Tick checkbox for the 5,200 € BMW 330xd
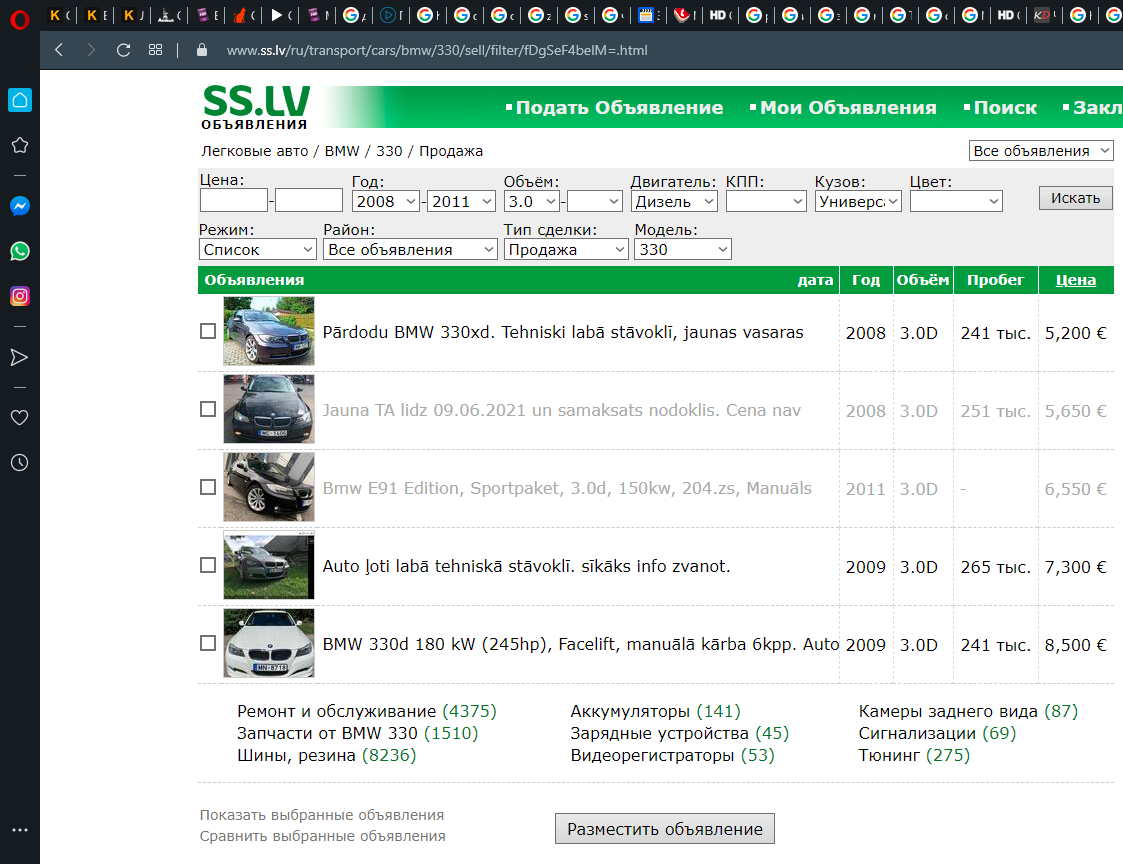This screenshot has width=1123, height=864. click(x=208, y=331)
